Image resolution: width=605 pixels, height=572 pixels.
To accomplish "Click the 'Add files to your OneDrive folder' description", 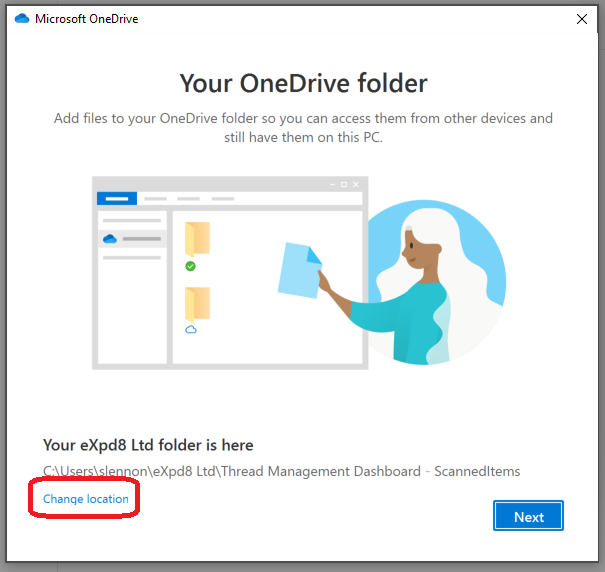I will [303, 127].
